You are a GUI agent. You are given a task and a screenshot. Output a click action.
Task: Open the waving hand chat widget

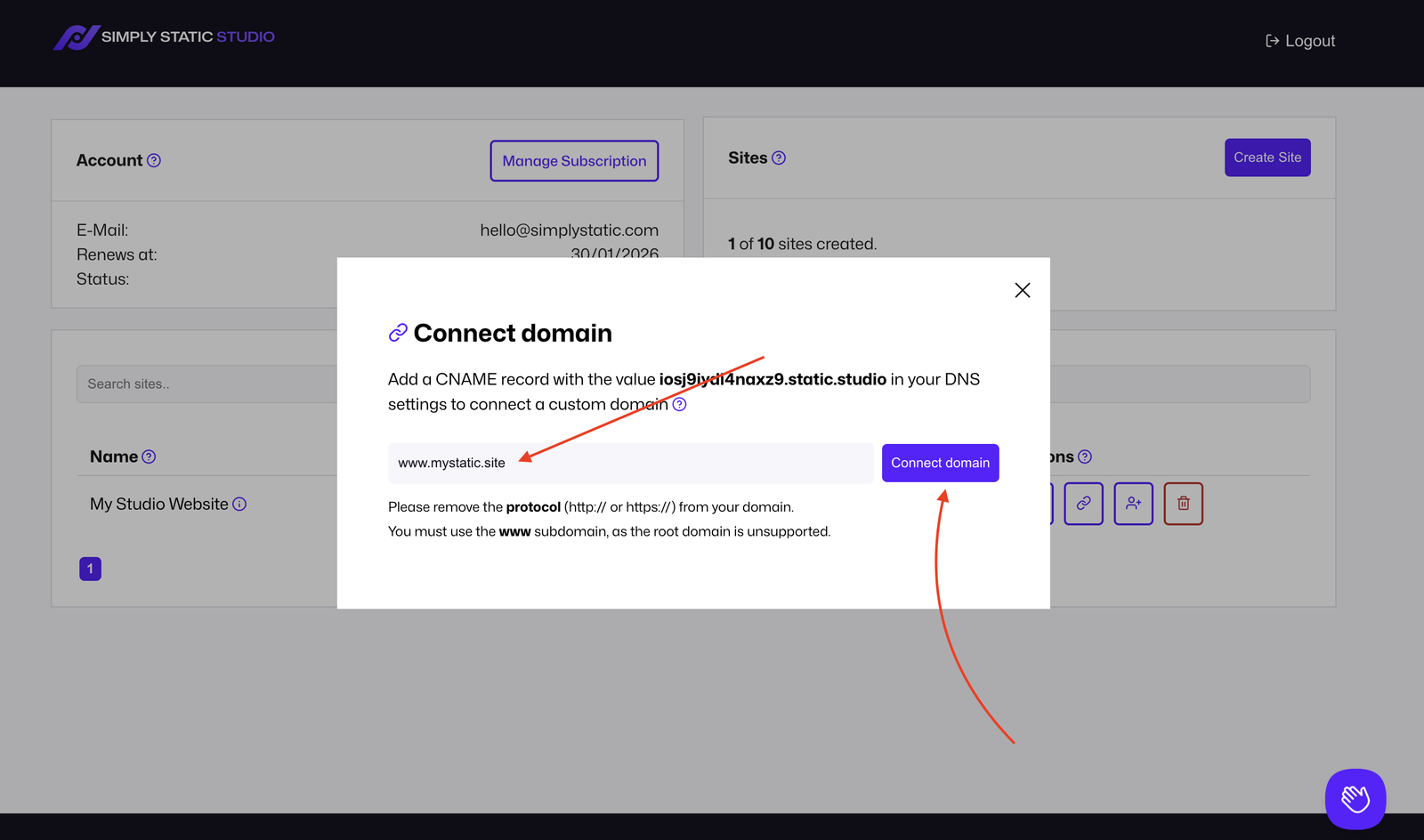(1355, 798)
